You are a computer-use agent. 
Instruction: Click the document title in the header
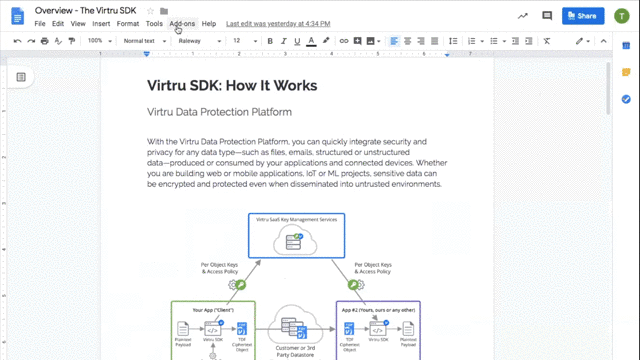click(85, 11)
